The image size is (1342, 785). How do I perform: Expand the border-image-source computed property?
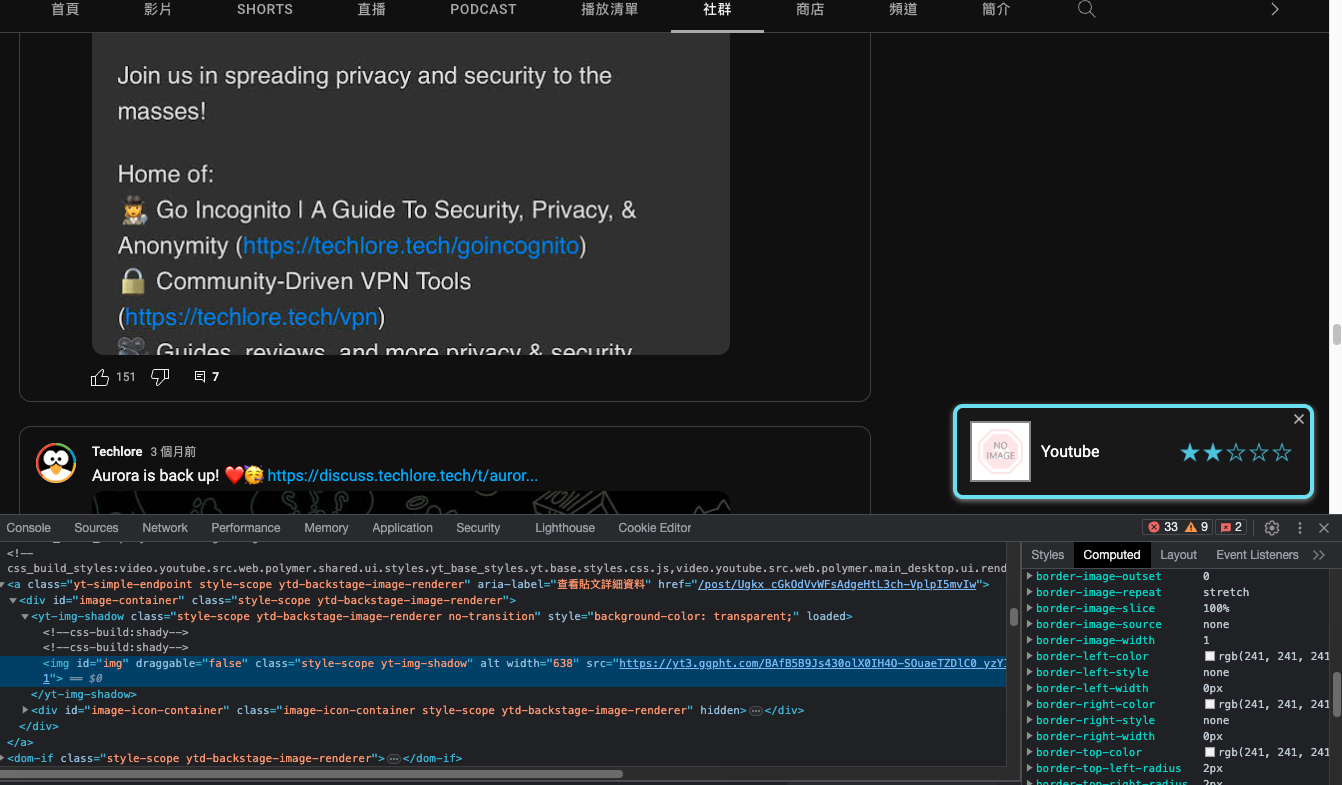point(1030,624)
